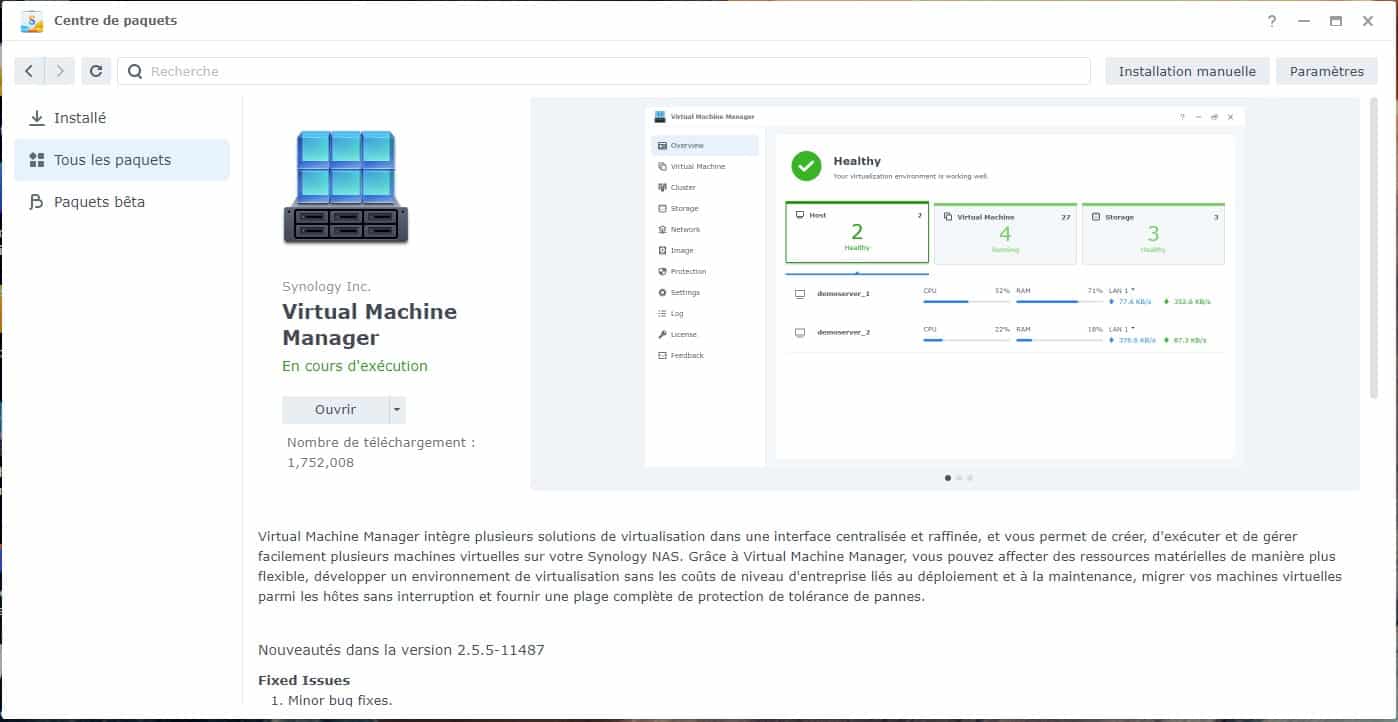Select the second carousel dot
The height and width of the screenshot is (722, 1398).
pyautogui.click(x=959, y=478)
